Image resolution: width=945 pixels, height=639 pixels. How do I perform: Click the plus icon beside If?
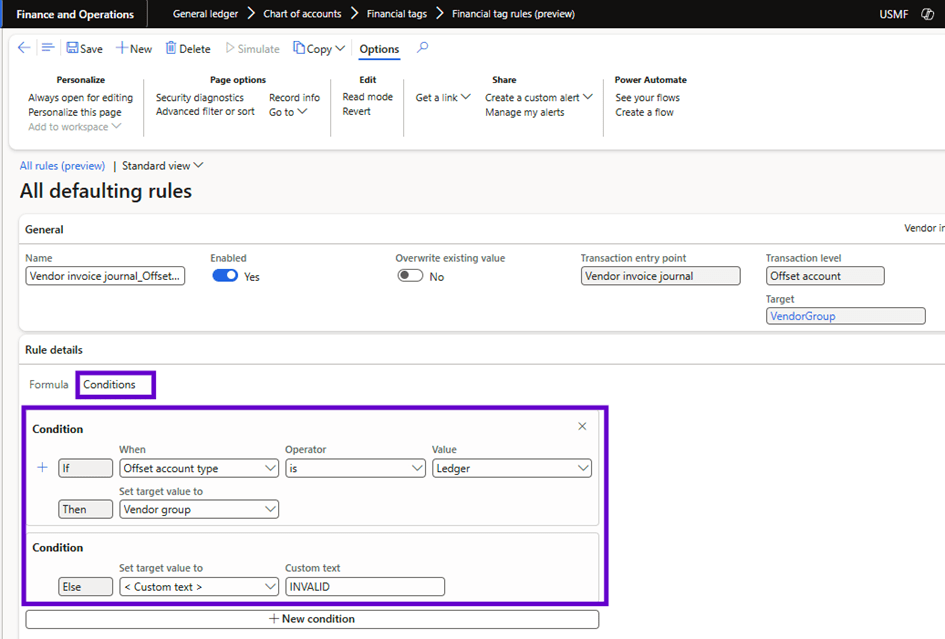42,468
